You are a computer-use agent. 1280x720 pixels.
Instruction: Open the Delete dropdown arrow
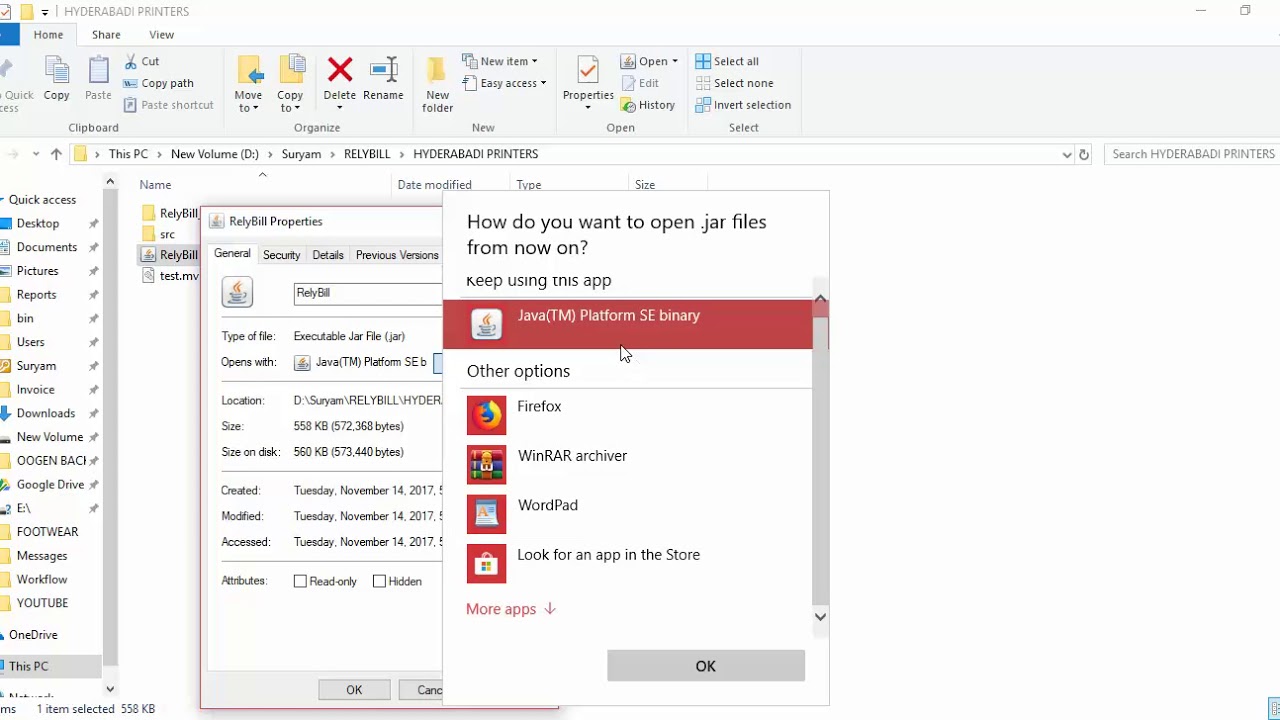[x=340, y=108]
